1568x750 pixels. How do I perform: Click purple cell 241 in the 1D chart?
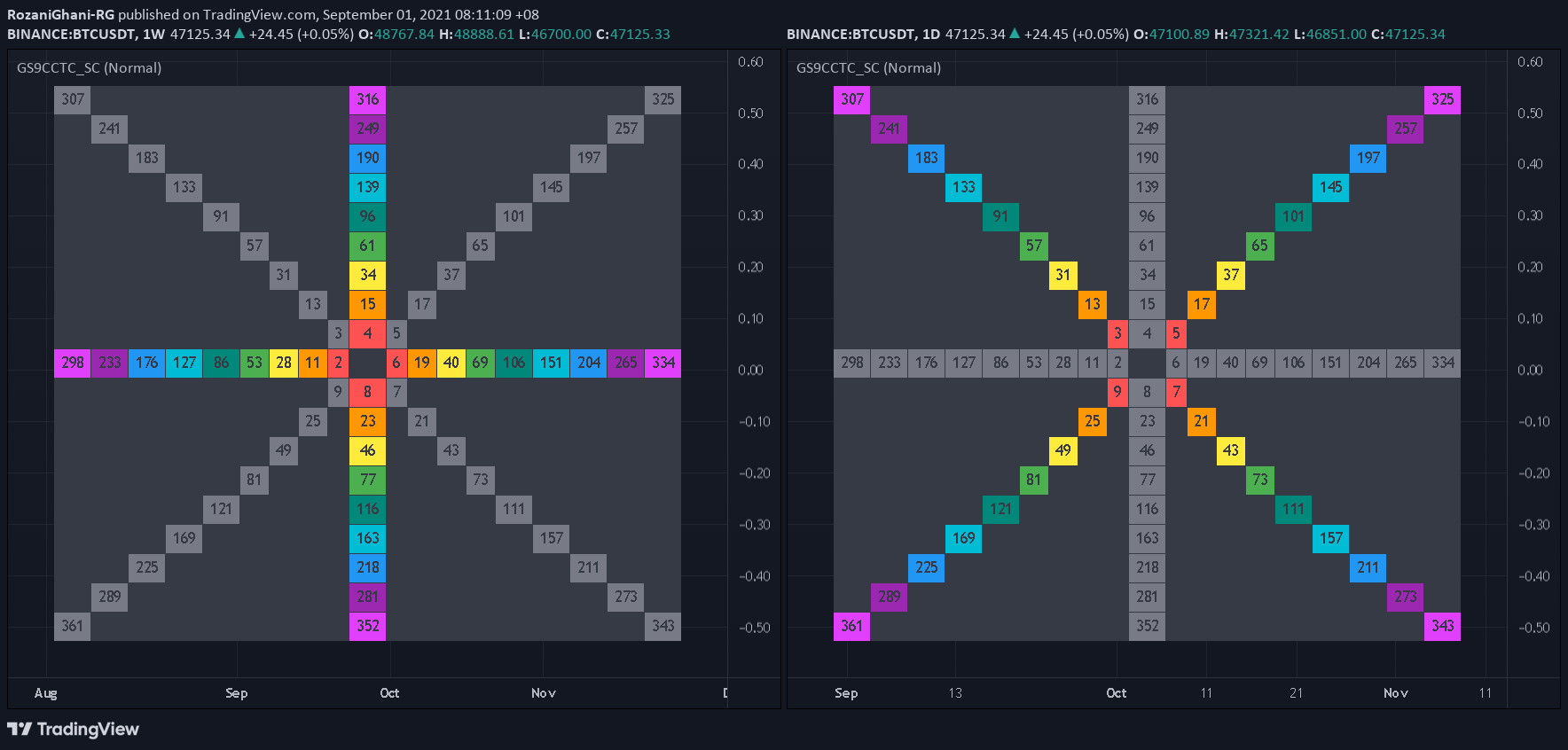tap(889, 129)
